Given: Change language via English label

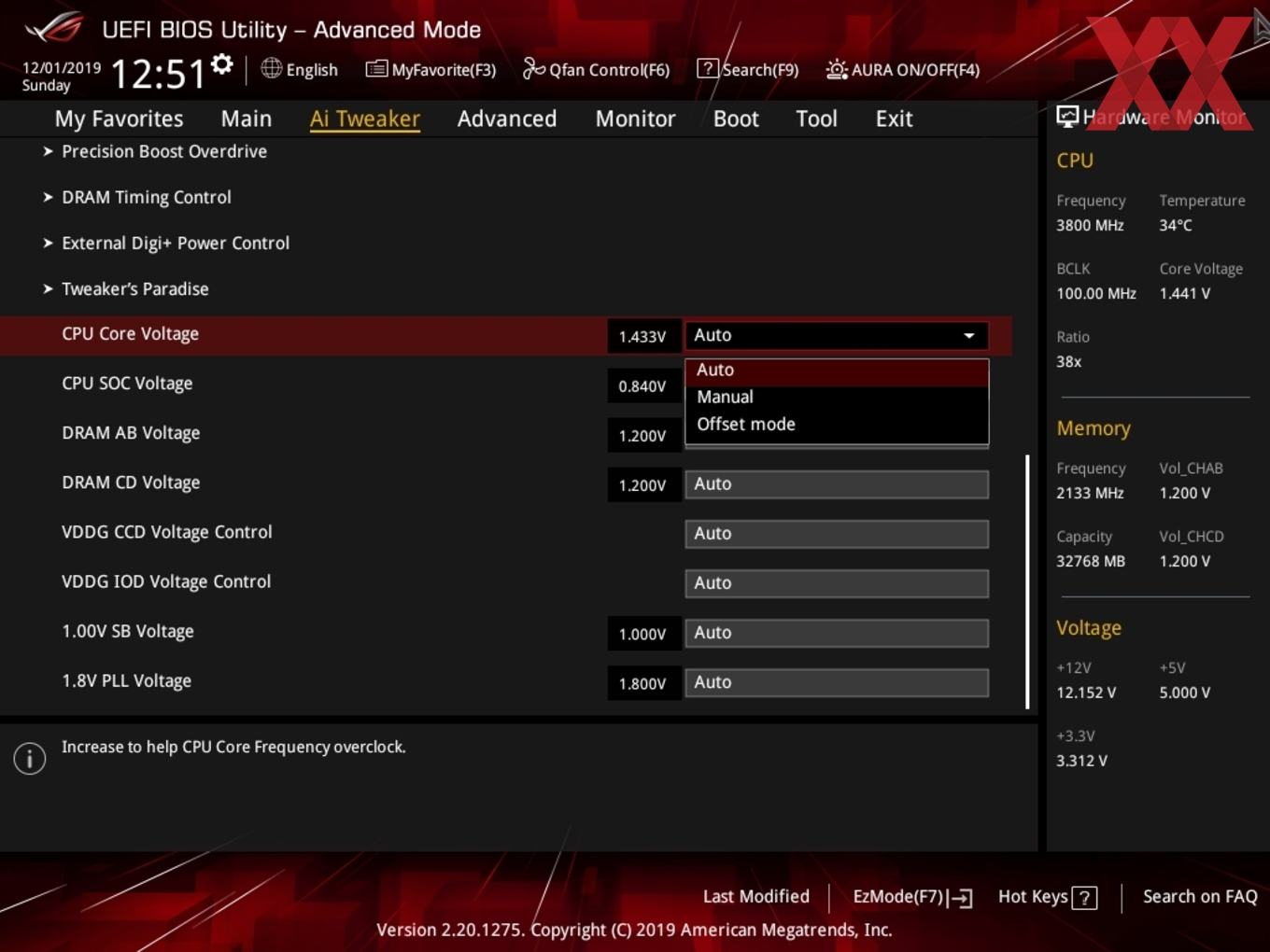Looking at the screenshot, I should coord(312,70).
